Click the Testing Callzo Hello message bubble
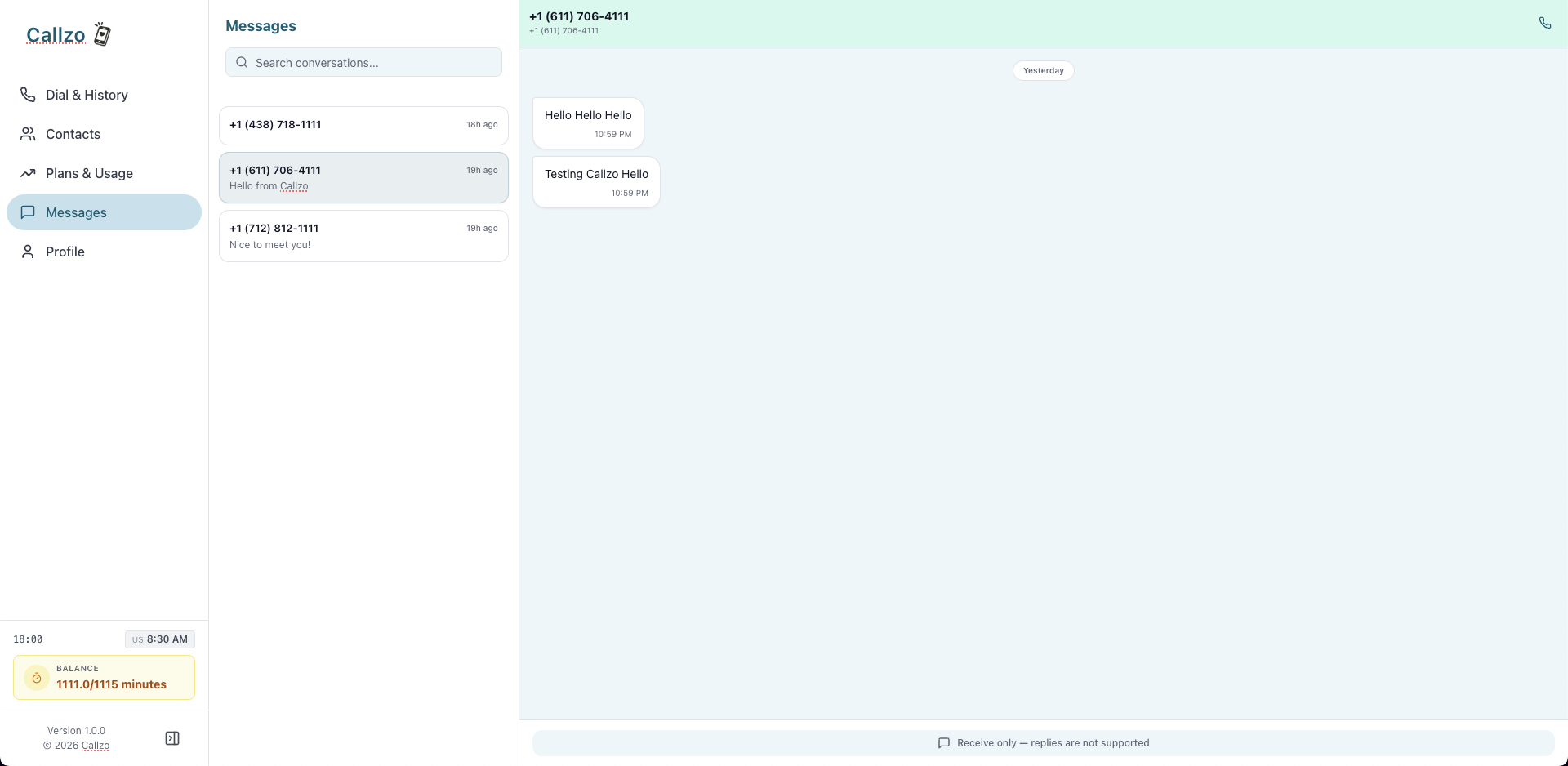1568x766 pixels. point(596,182)
